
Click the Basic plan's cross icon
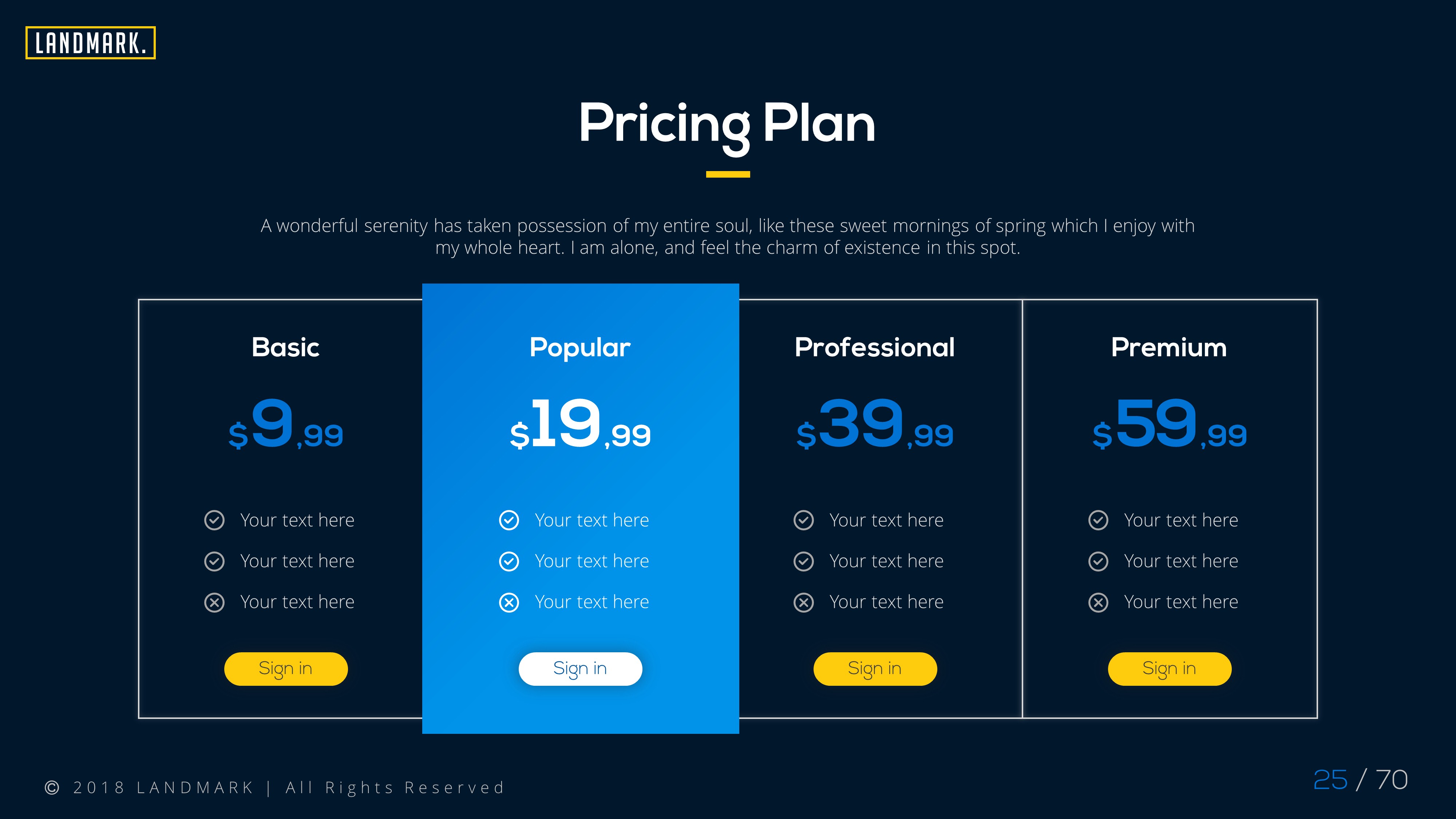click(x=214, y=602)
